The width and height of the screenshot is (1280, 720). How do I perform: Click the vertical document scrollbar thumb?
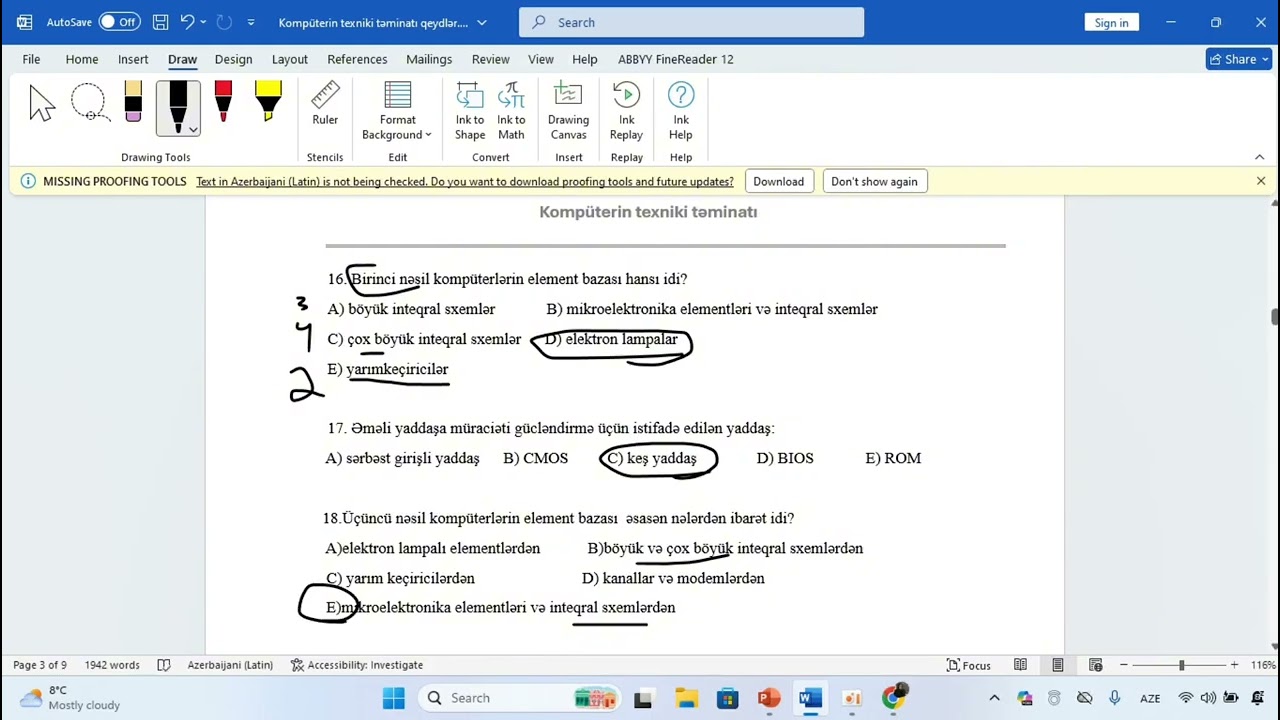(1273, 317)
